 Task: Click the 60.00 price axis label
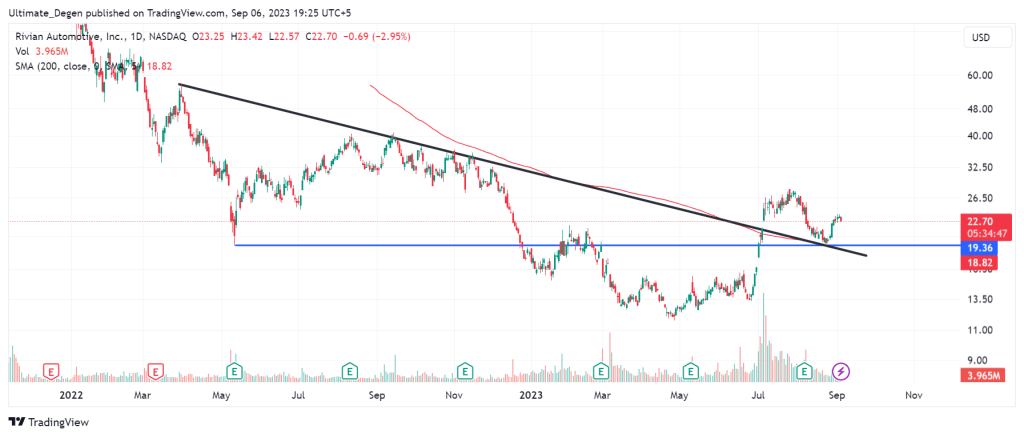981,75
